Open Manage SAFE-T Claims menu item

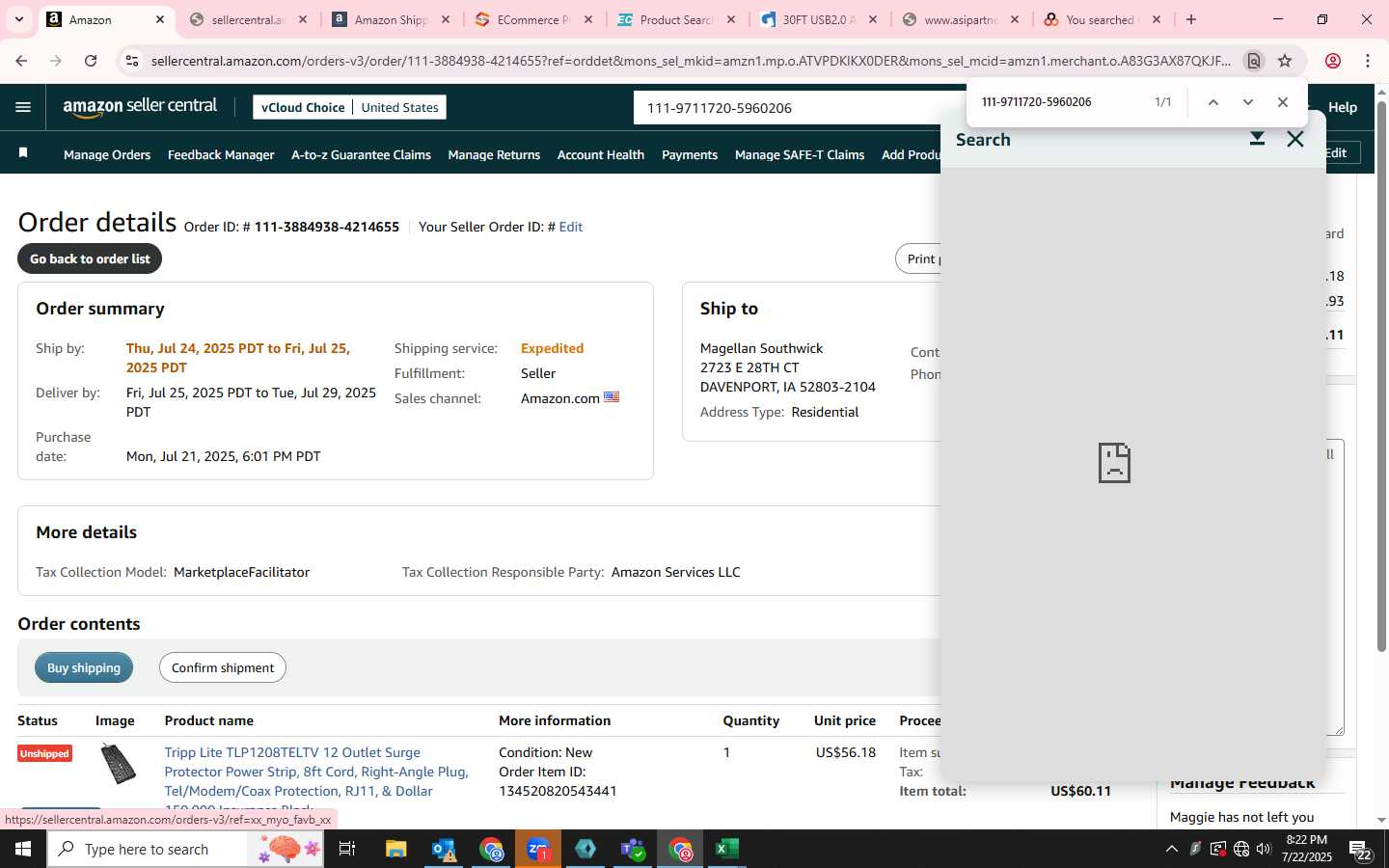(x=800, y=154)
